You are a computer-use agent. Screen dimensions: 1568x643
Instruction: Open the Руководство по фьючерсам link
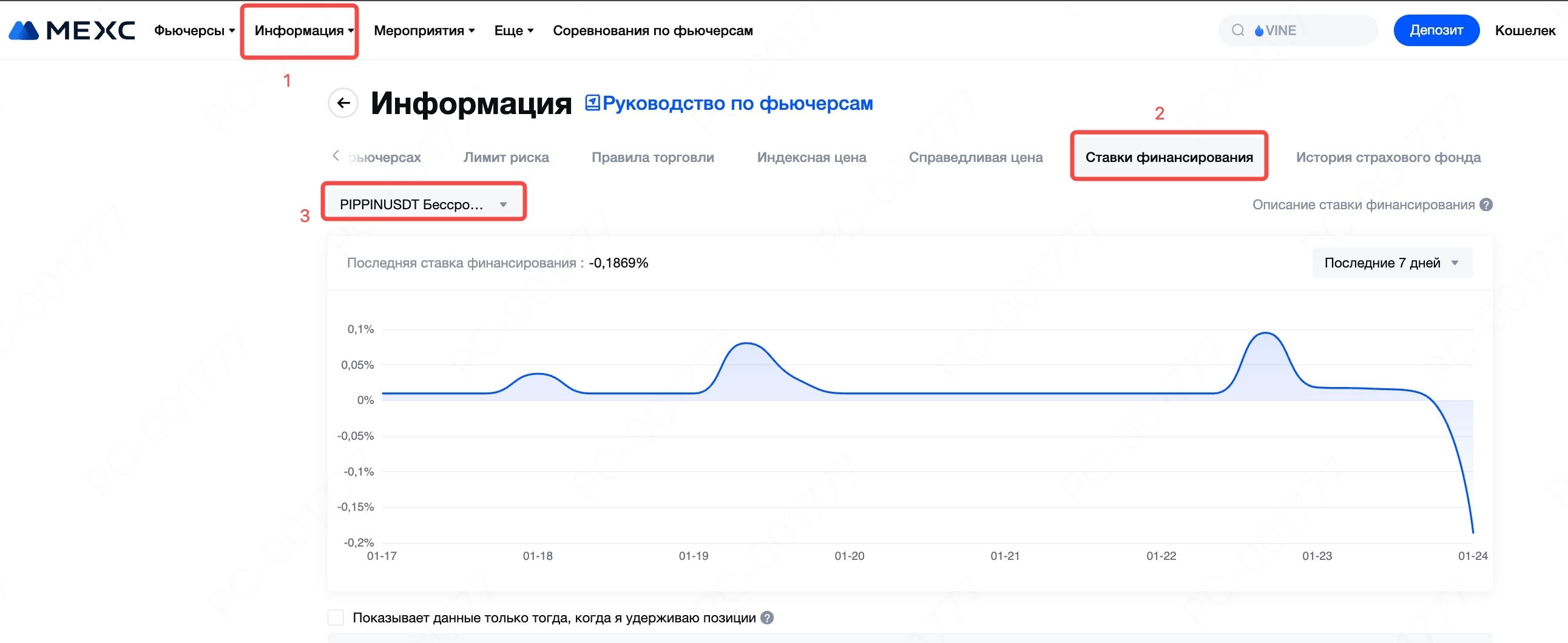pyautogui.click(x=737, y=103)
